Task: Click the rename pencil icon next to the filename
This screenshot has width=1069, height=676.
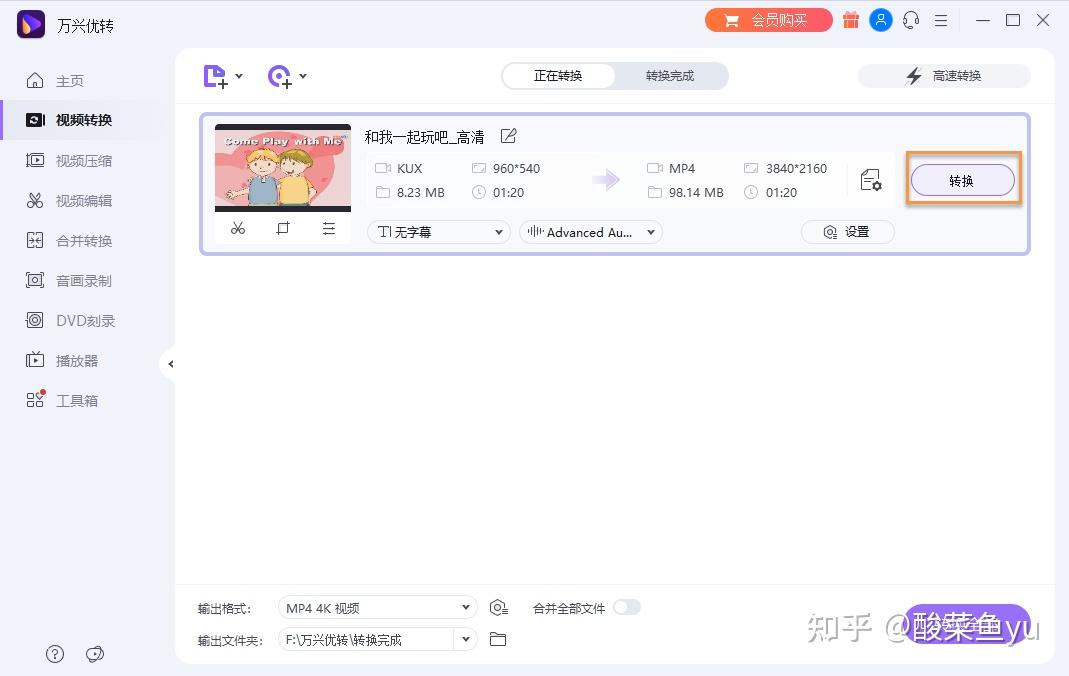Action: point(508,135)
